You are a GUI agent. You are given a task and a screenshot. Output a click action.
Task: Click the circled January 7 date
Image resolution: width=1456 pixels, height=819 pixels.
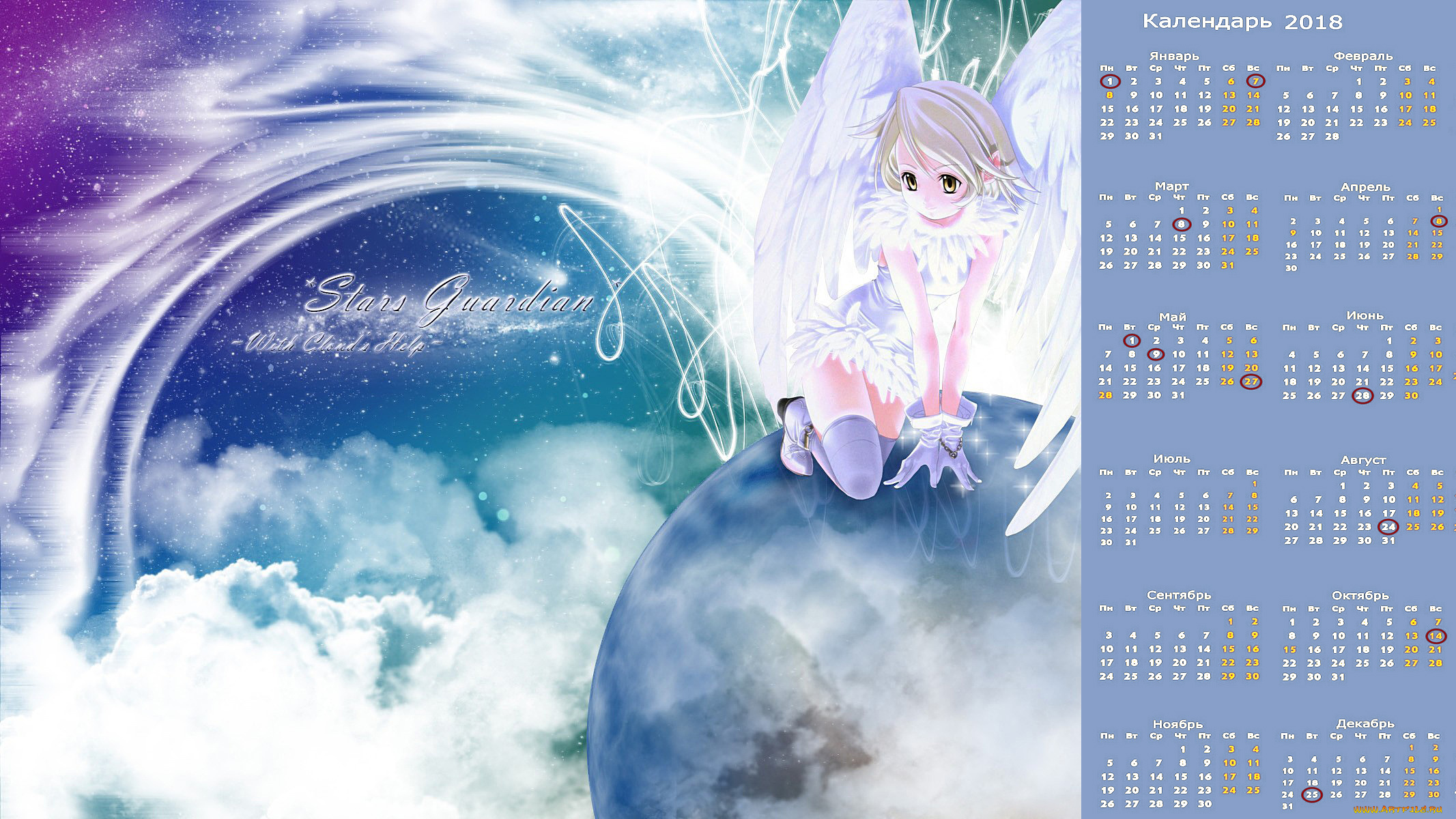pos(1255,81)
